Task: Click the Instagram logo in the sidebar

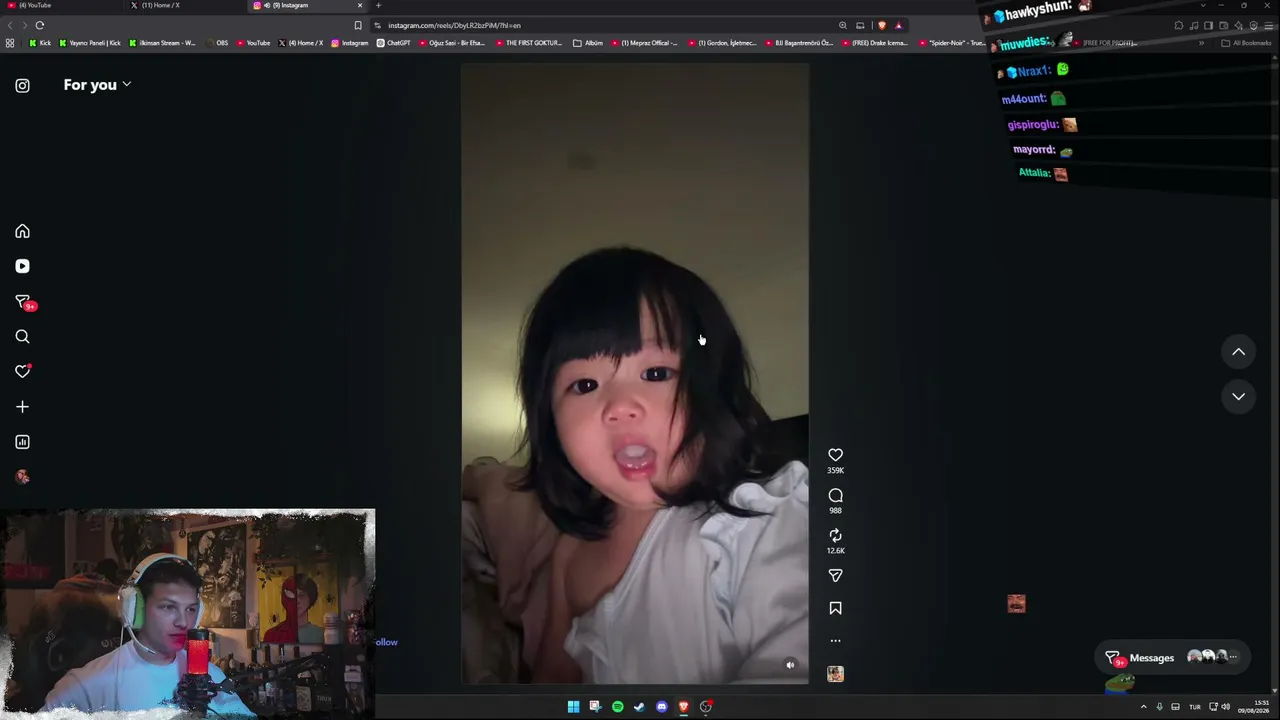Action: click(22, 86)
